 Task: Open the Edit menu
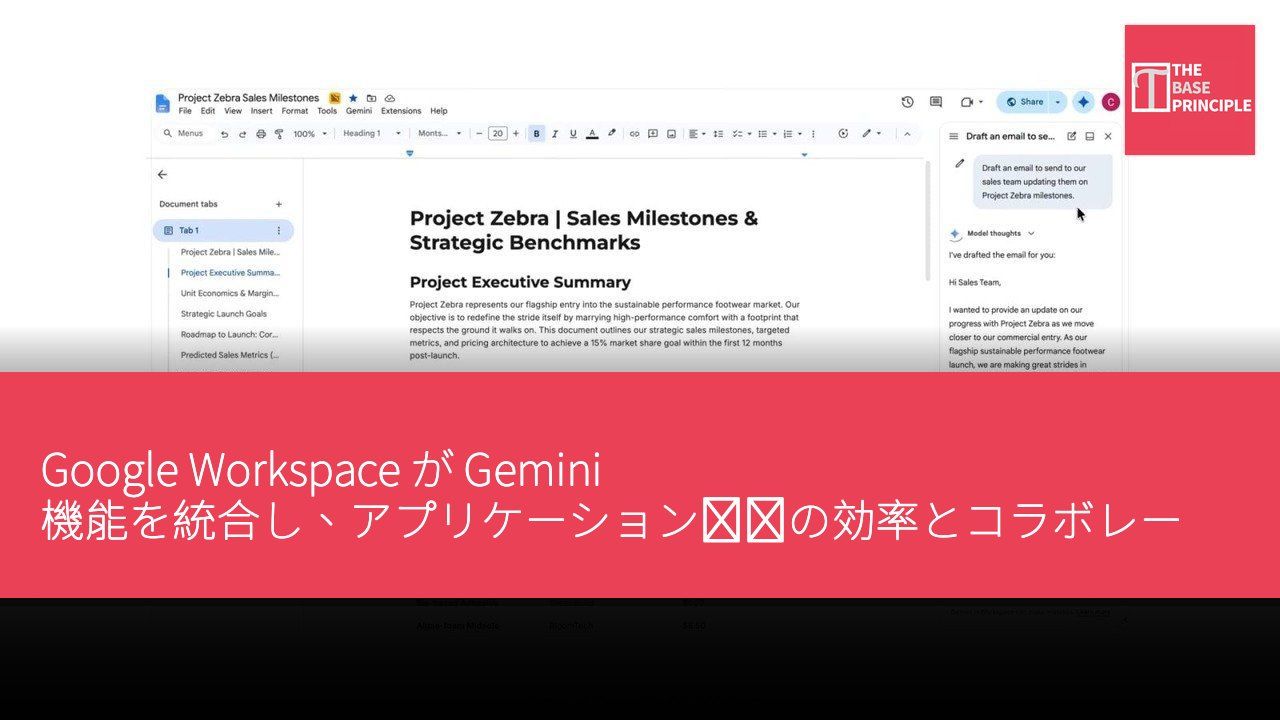click(x=208, y=111)
